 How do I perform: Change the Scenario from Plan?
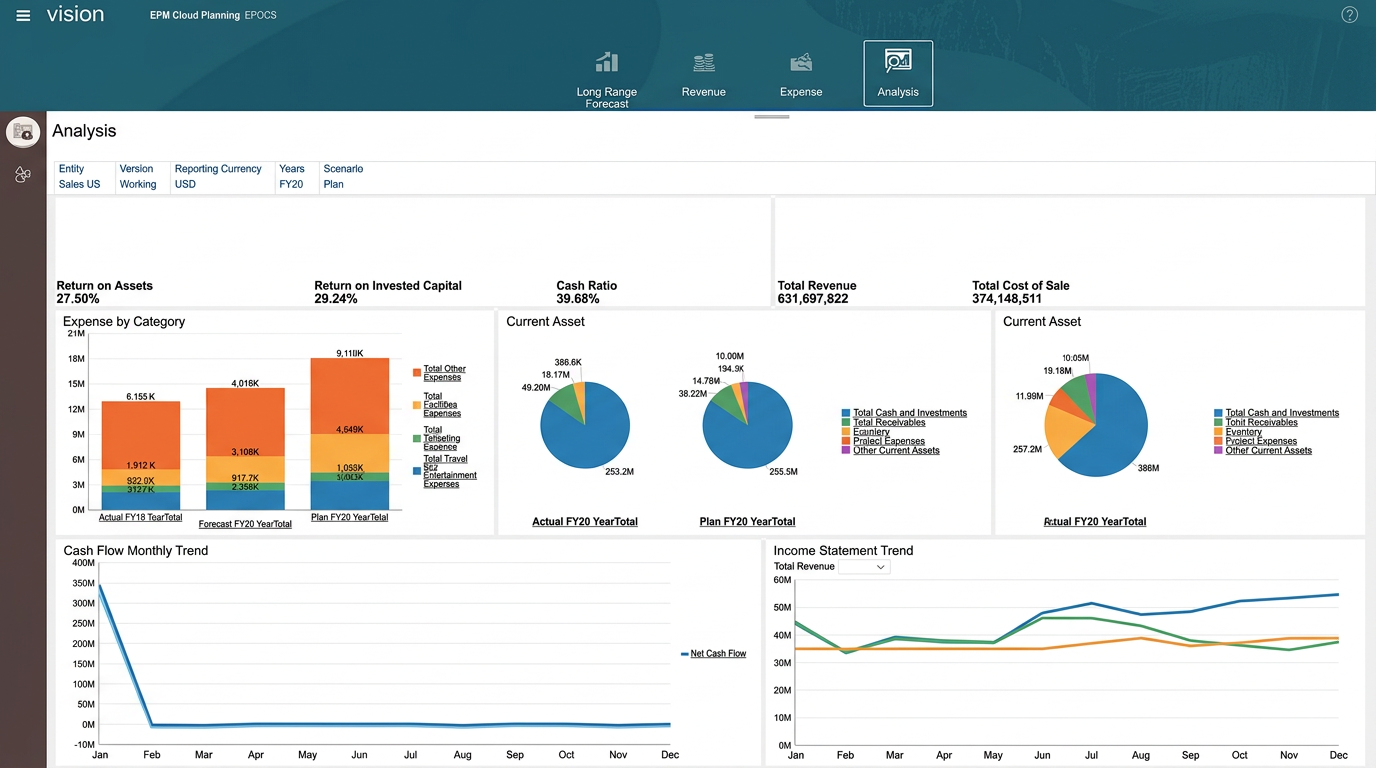(x=334, y=184)
